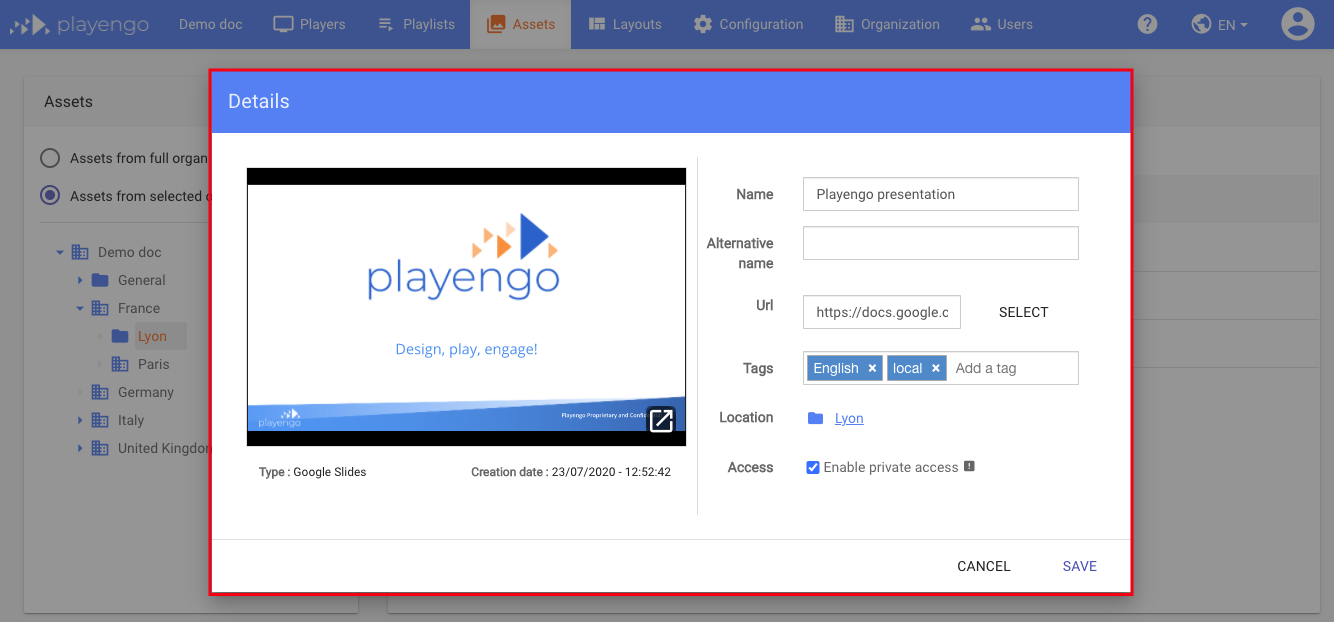Select Assets from full organization radio
This screenshot has height=622, width=1334.
click(x=50, y=158)
